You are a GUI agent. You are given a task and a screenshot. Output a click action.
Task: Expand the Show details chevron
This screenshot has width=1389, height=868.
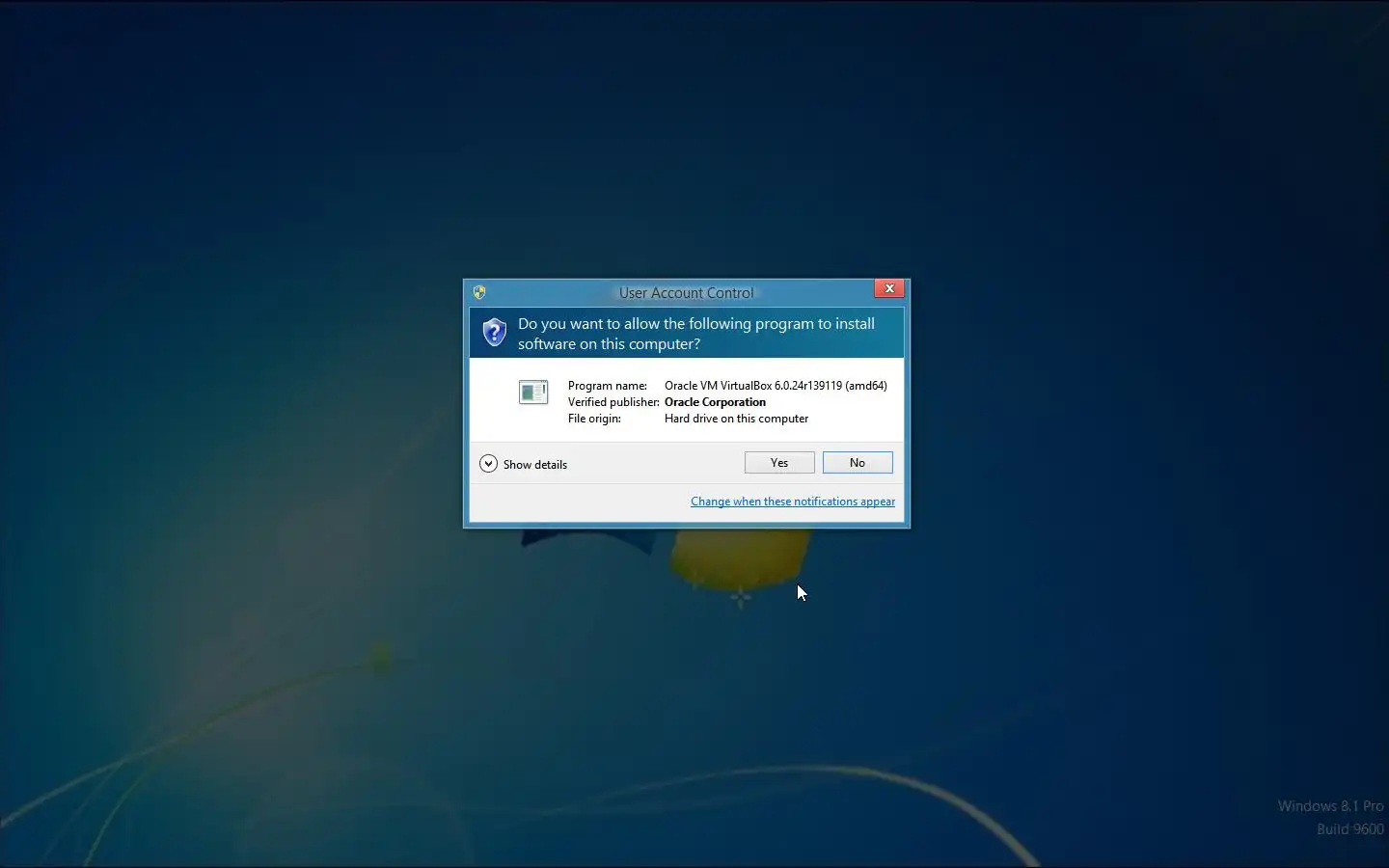pyautogui.click(x=488, y=464)
